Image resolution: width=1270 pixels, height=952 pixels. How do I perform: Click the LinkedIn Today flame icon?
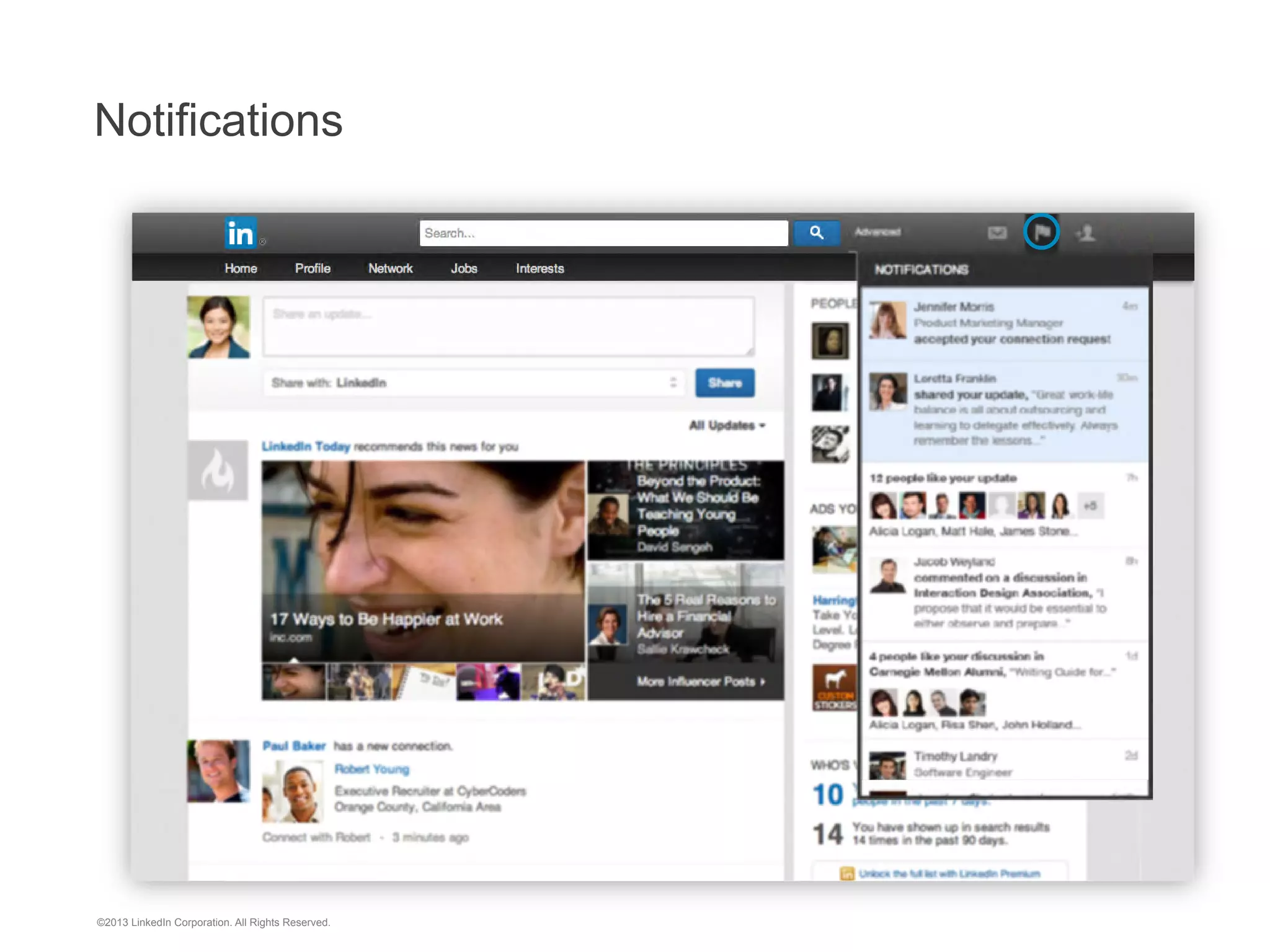tap(218, 470)
